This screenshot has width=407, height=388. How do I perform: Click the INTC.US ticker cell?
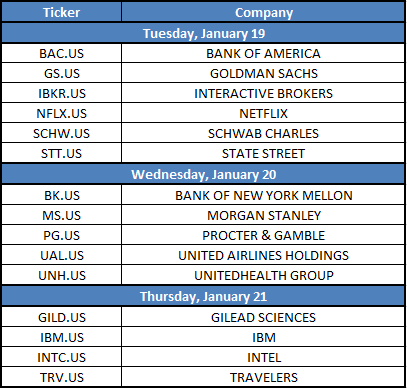point(61,357)
